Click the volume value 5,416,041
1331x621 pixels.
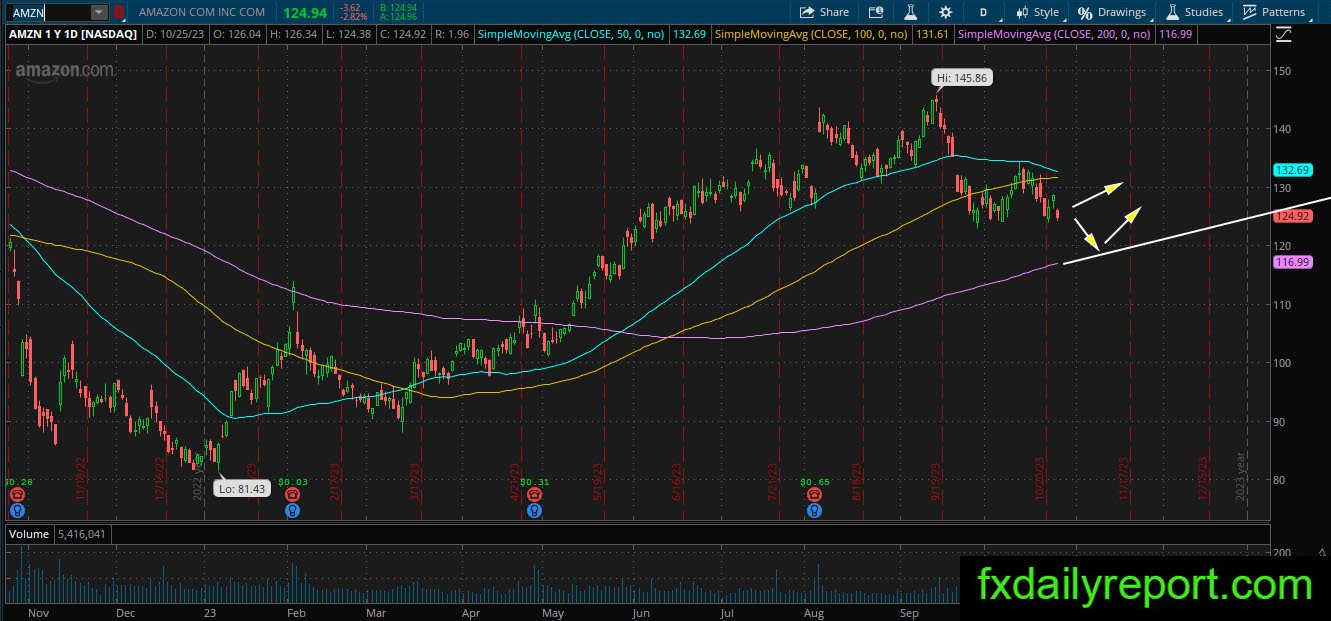(x=83, y=534)
